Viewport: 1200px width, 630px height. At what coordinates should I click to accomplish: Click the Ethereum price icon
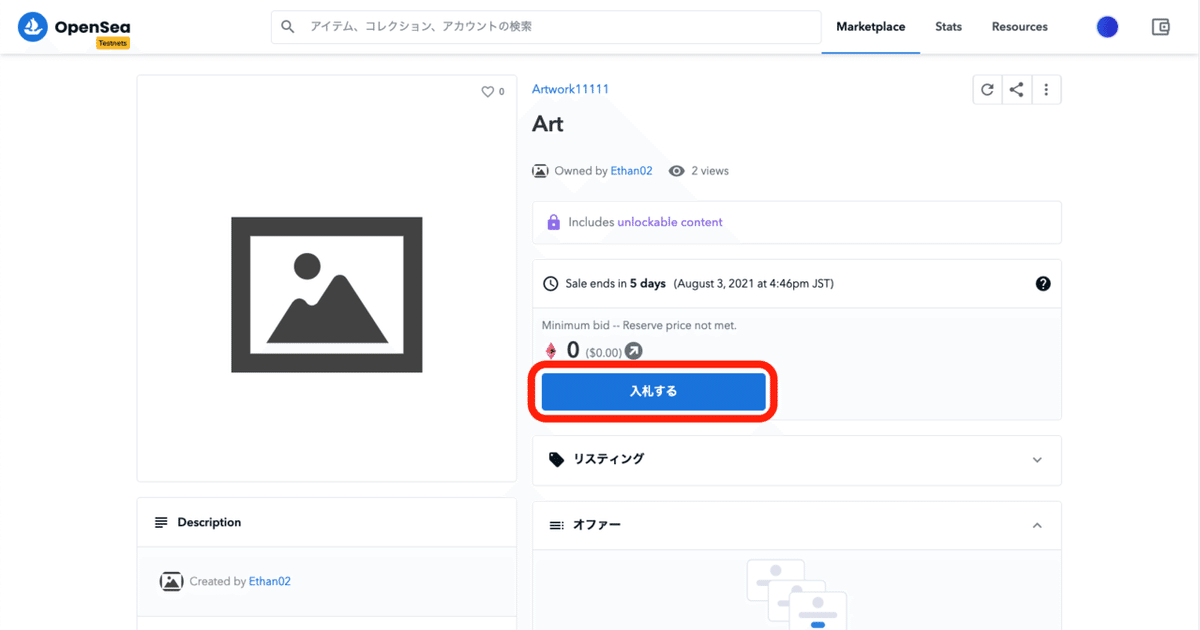tap(550, 351)
